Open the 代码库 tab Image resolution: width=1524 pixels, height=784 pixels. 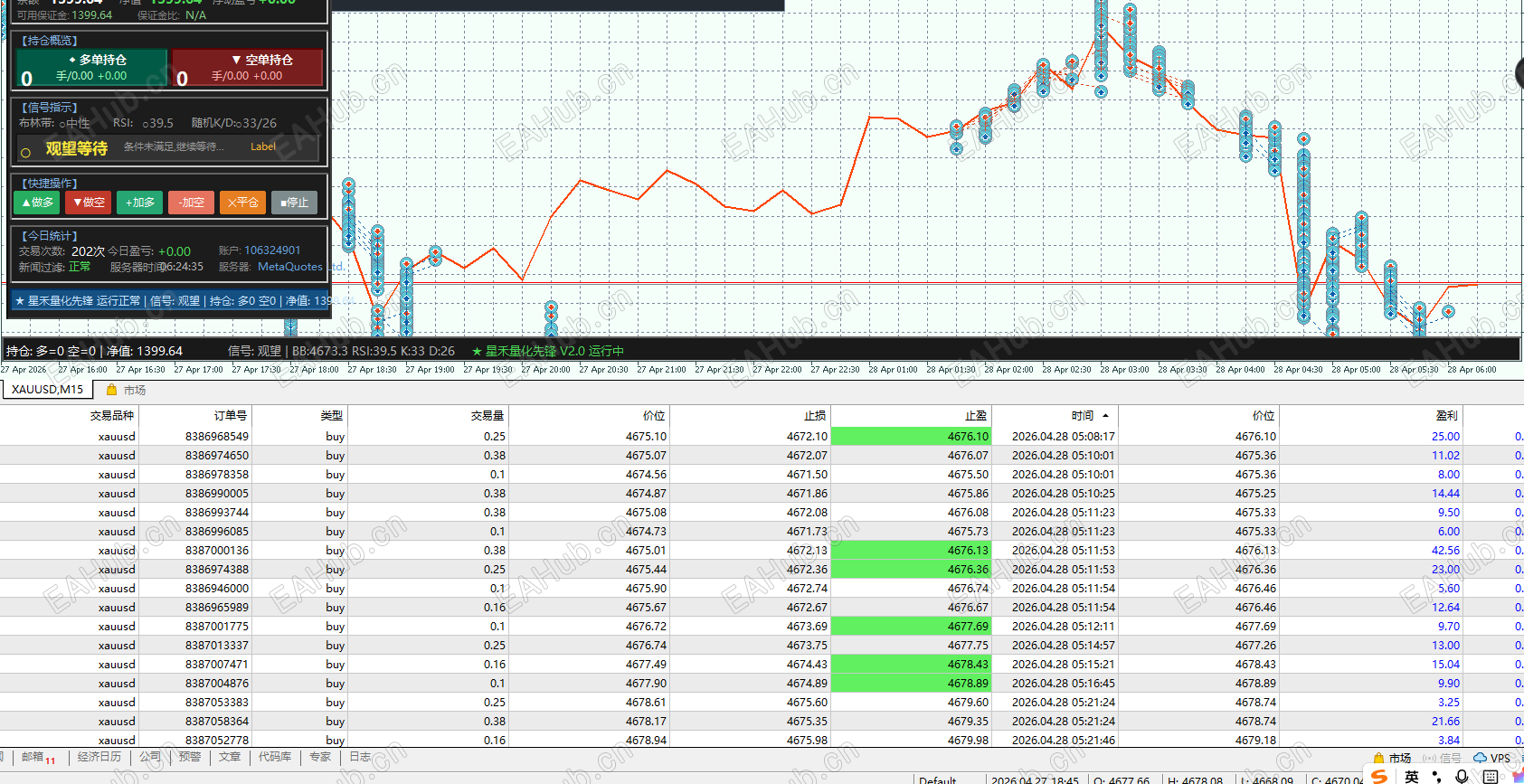tap(275, 757)
